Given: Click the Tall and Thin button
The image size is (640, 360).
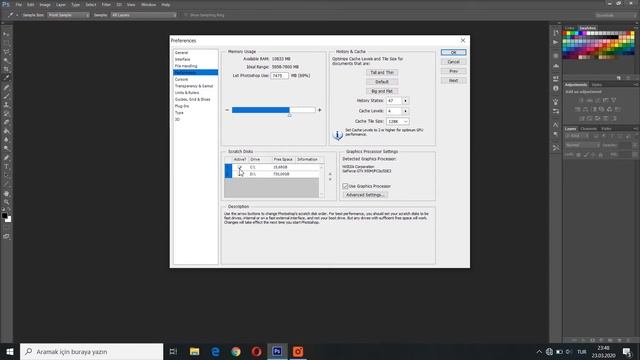Looking at the screenshot, I should coord(382,73).
